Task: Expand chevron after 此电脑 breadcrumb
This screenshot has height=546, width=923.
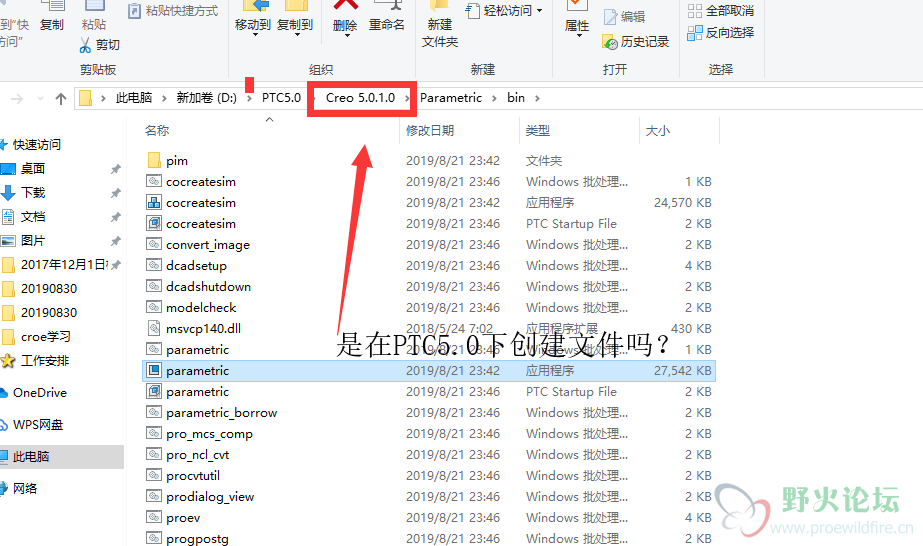Action: (164, 98)
